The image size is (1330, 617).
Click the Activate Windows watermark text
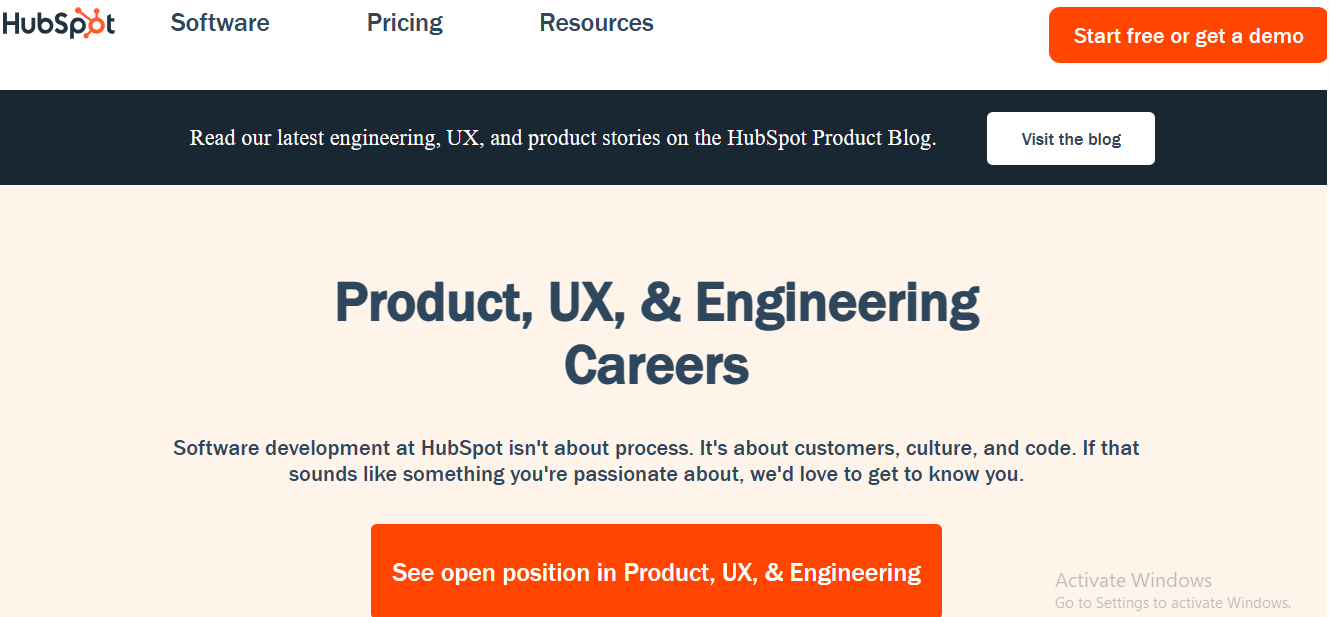(x=1133, y=580)
